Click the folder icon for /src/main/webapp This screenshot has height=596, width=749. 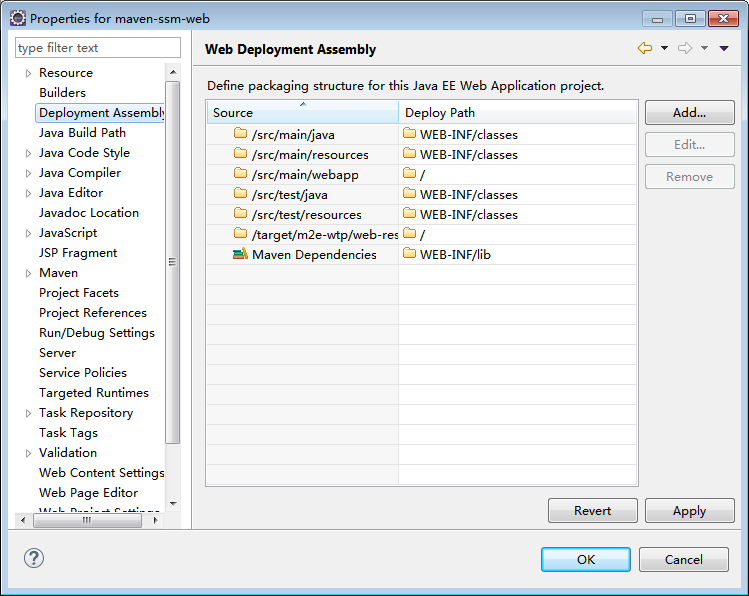pyautogui.click(x=240, y=173)
